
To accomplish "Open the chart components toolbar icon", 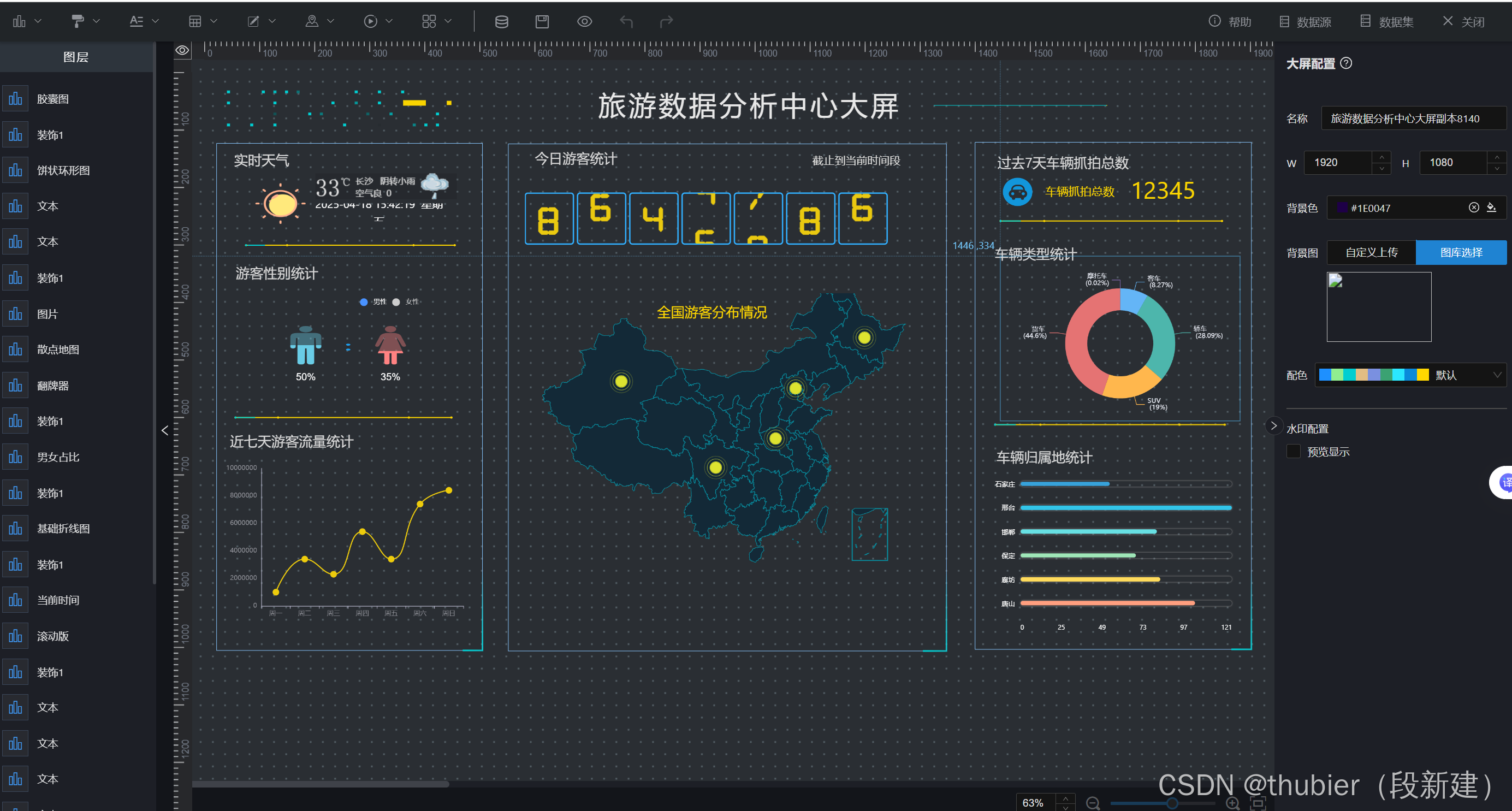I will tap(19, 22).
